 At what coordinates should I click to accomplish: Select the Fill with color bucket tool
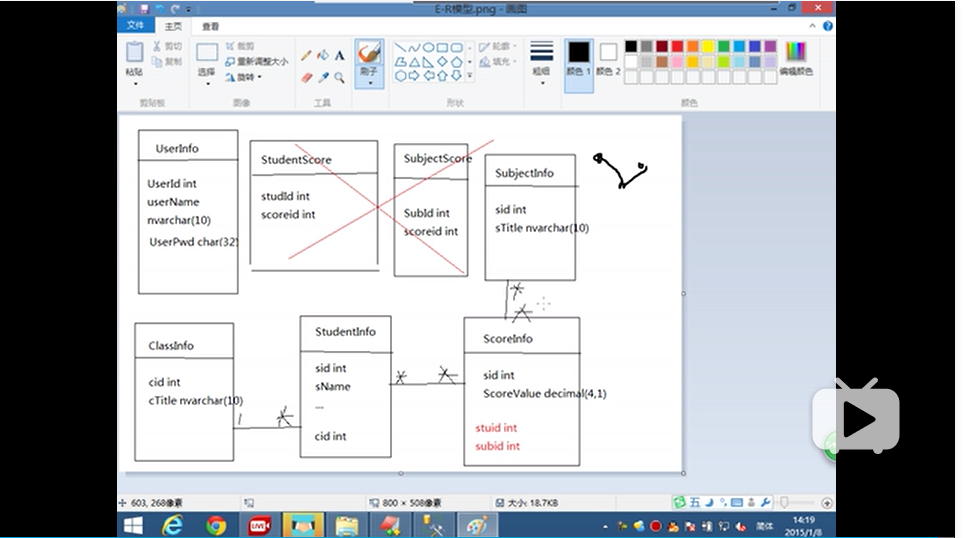pos(322,55)
